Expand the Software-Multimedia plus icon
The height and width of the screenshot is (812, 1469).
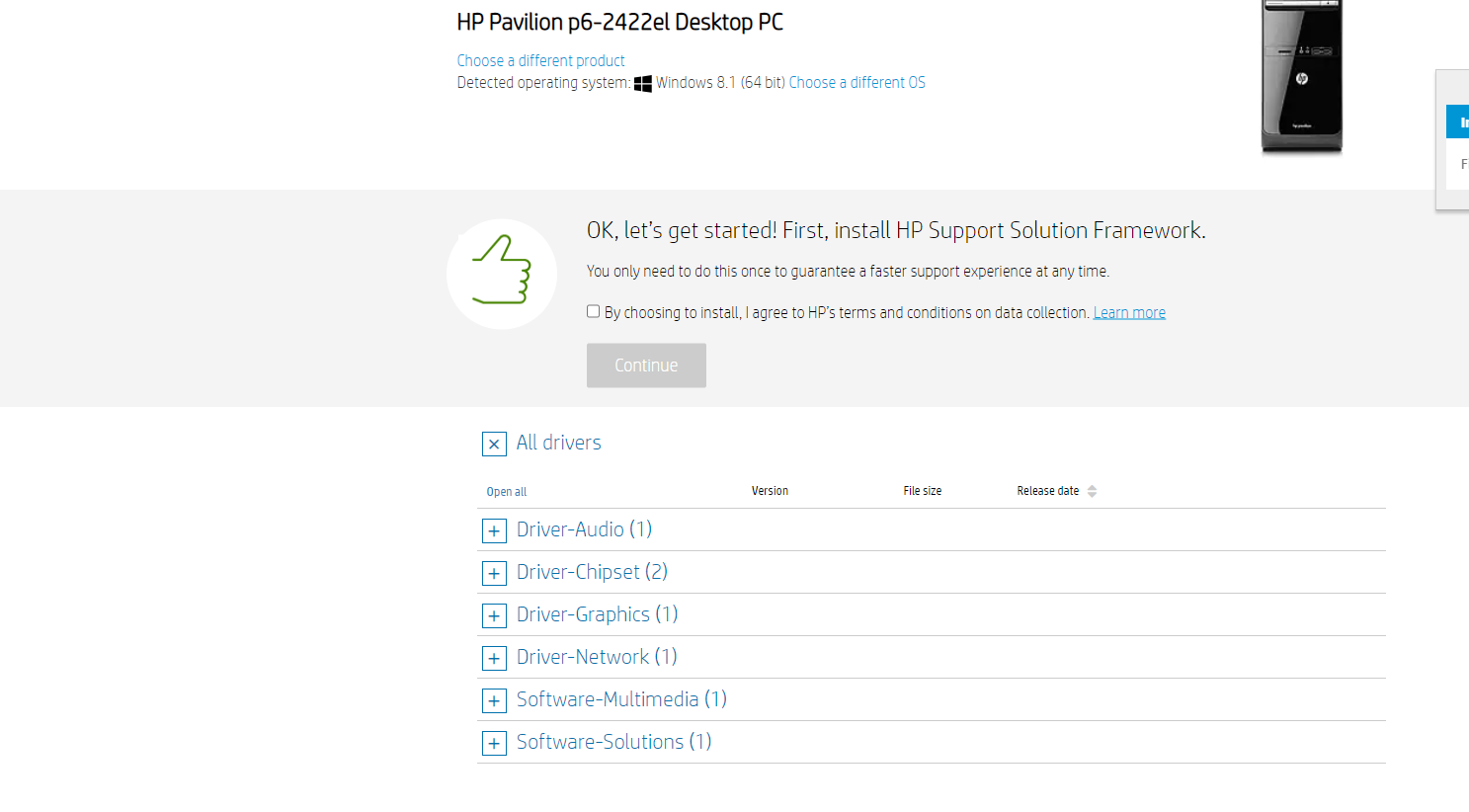point(494,701)
